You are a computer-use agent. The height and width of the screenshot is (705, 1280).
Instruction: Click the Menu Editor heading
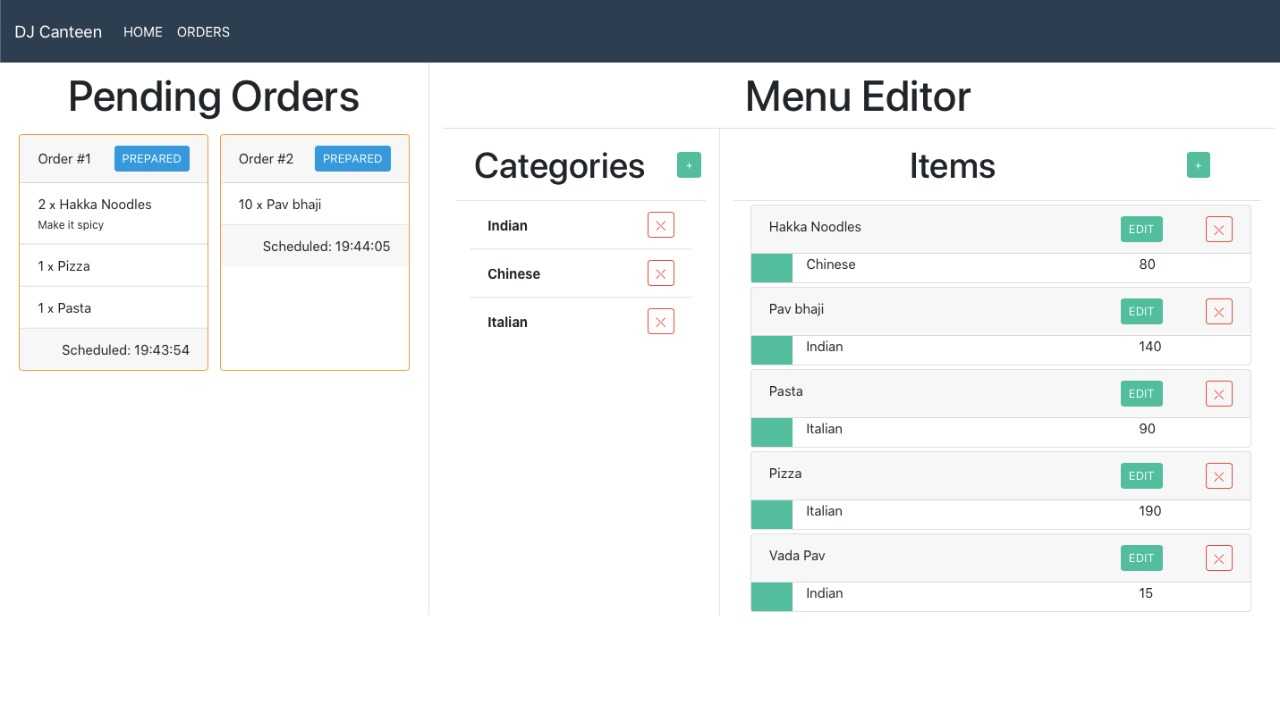(858, 97)
